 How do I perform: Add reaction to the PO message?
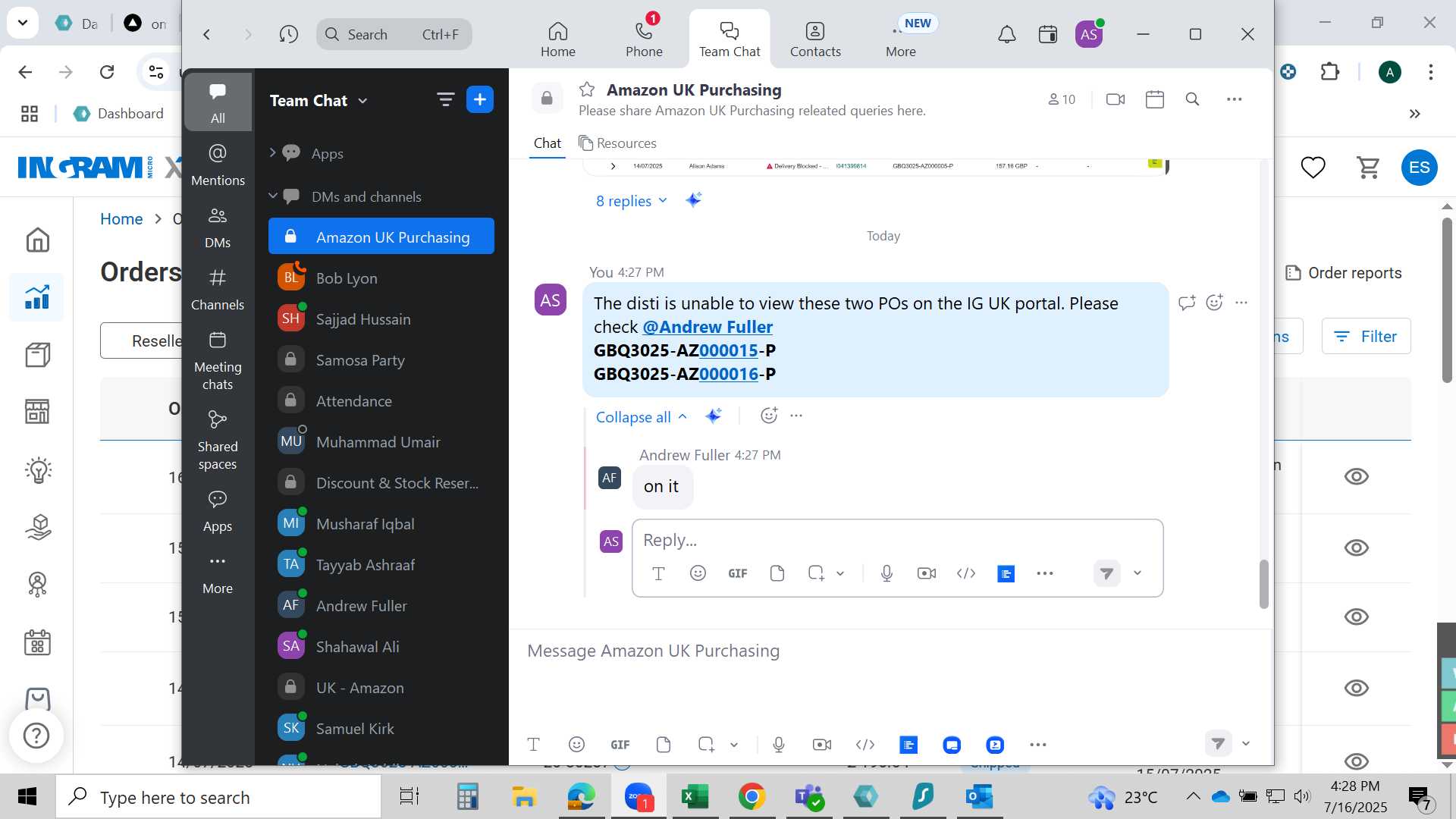[x=1214, y=303]
